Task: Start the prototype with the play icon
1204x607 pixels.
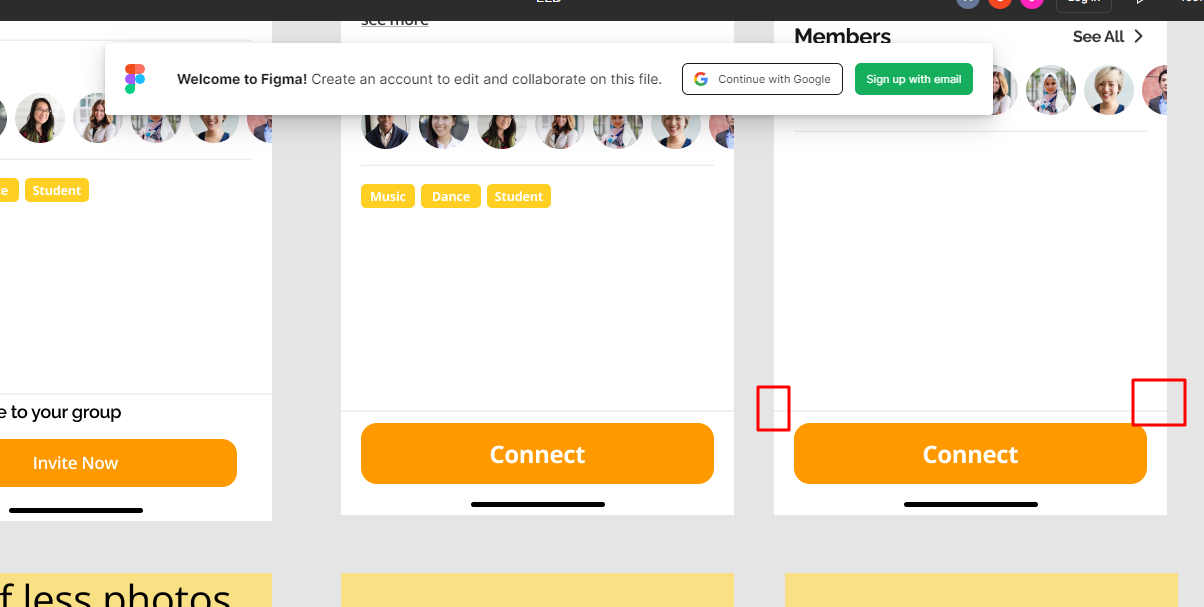Action: pos(1138,3)
